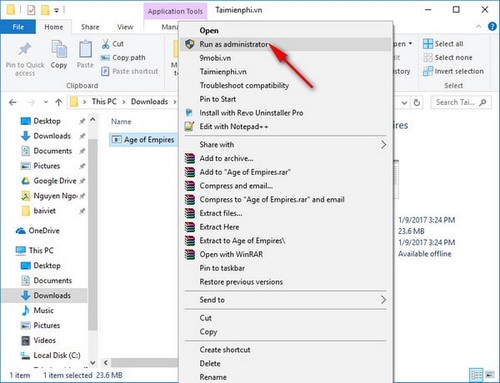The height and width of the screenshot is (383, 500).
Task: Select the Age of Empires file
Action: (143, 140)
